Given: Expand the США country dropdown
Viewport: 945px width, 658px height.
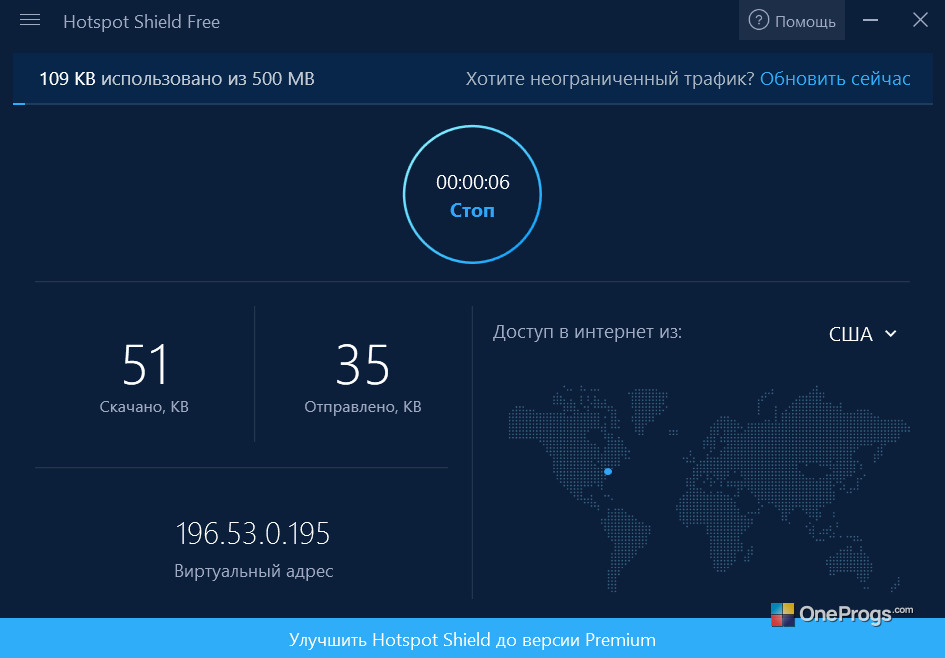Looking at the screenshot, I should tap(862, 334).
